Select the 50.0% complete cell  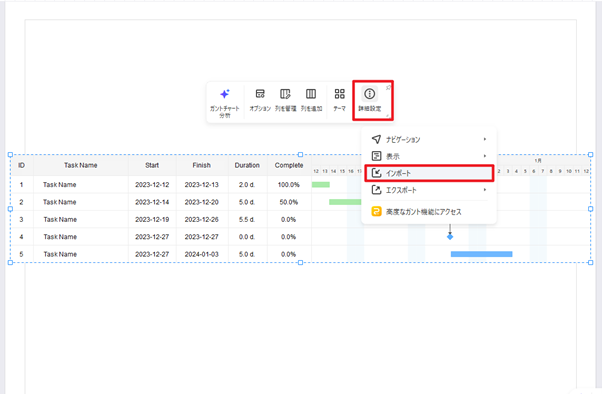click(x=289, y=202)
